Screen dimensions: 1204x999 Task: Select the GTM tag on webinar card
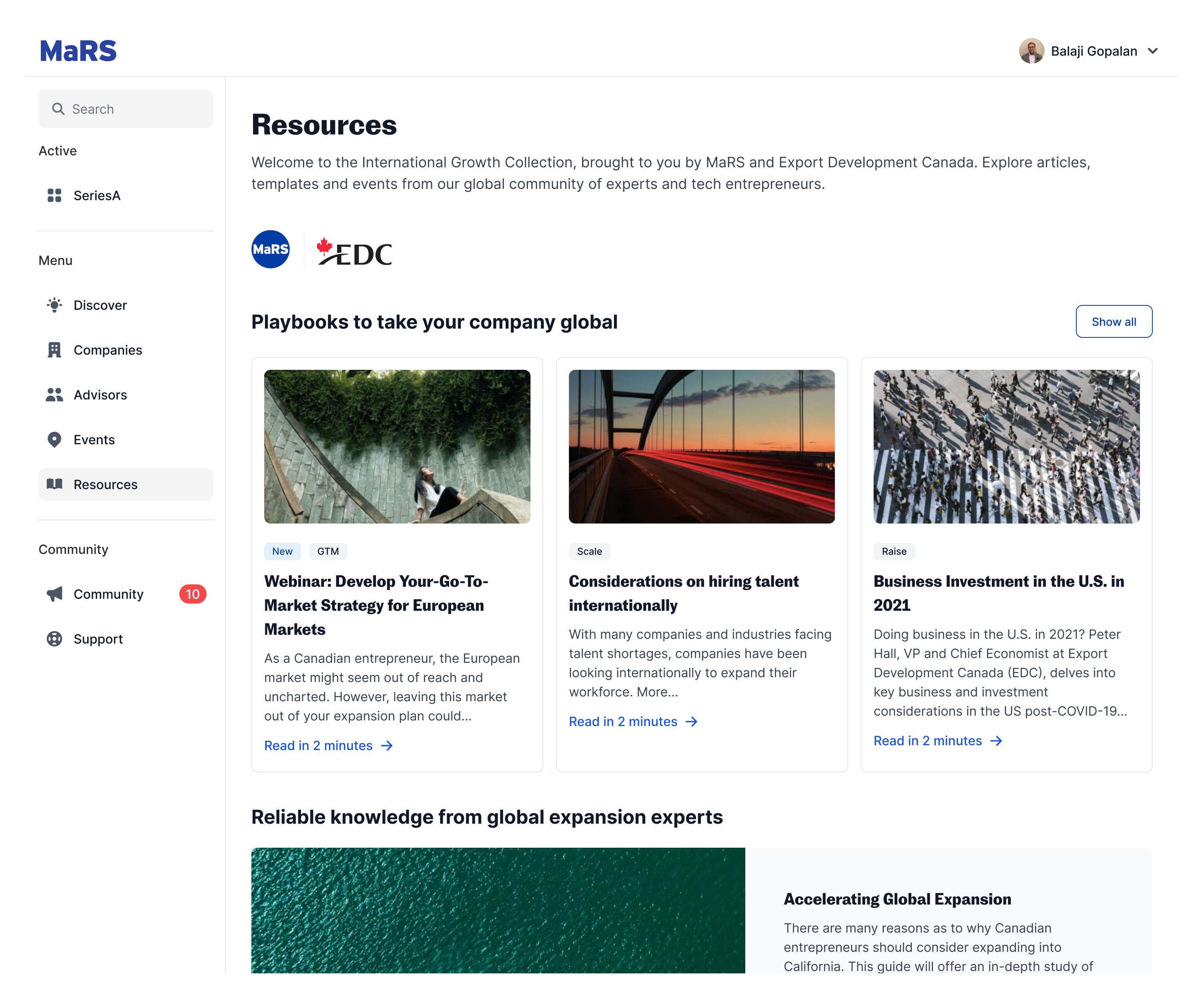click(x=328, y=551)
